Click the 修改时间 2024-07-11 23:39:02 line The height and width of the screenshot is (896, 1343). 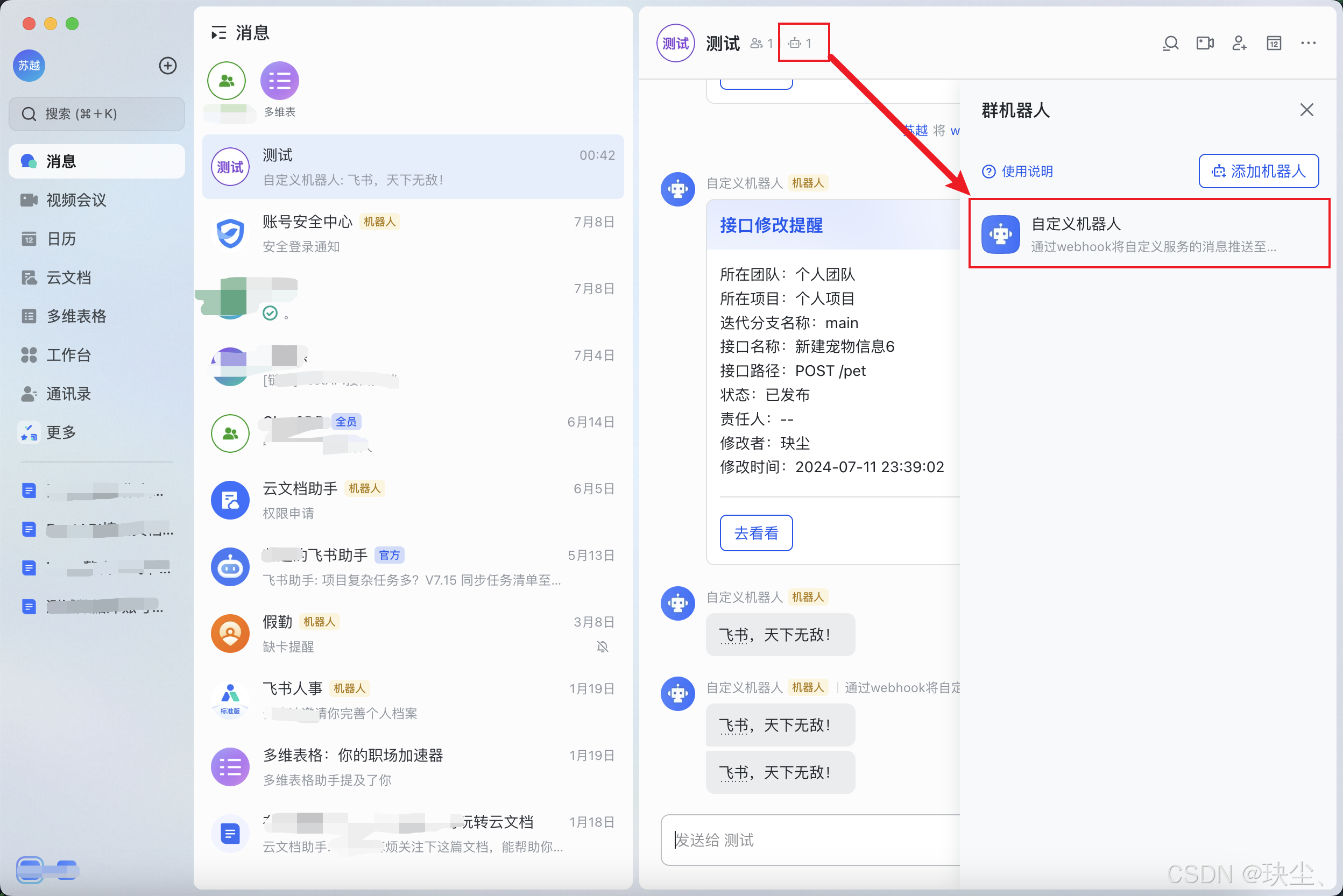pos(832,467)
